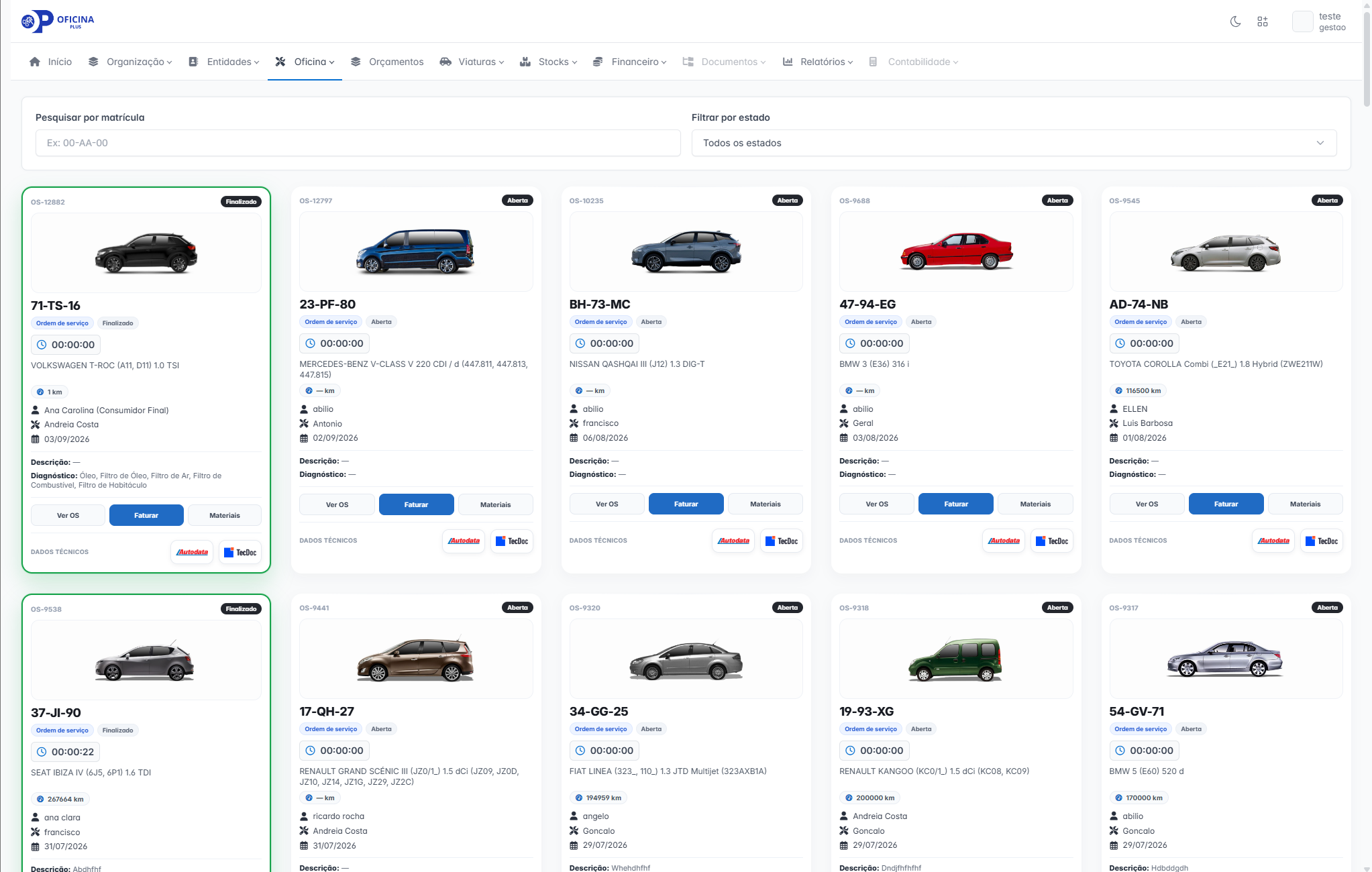
Task: Expand the Contabilidade menu
Action: click(x=914, y=62)
